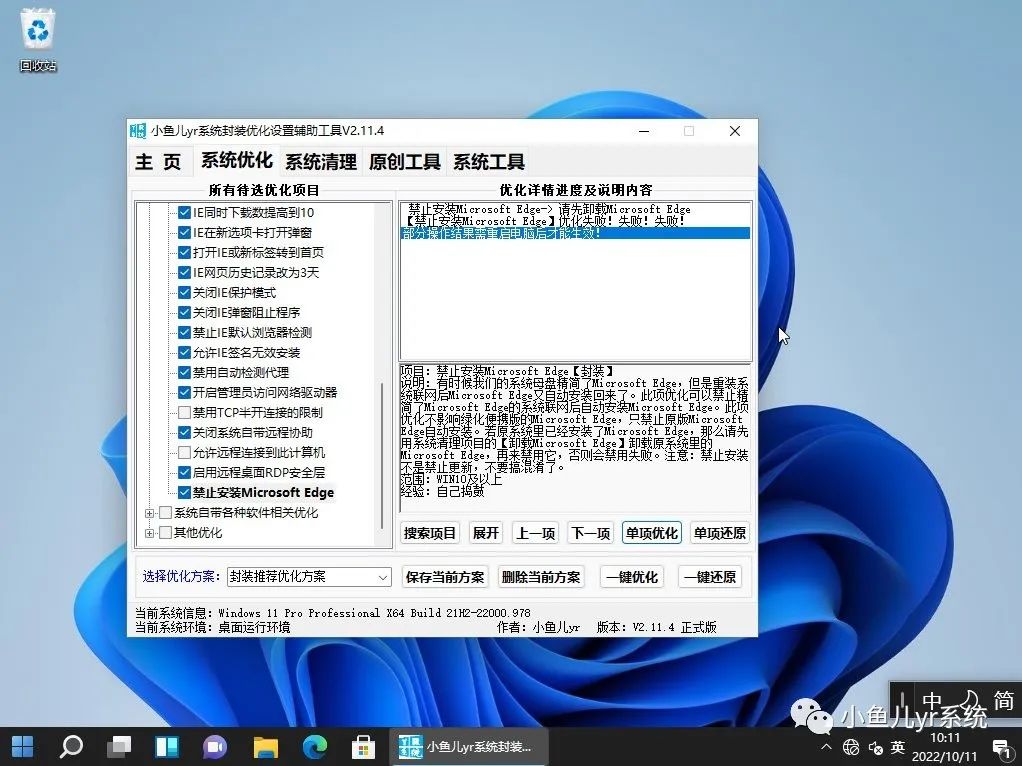This screenshot has height=766, width=1022.
Task: Uncheck 禁止安装Microsoft Edge
Action: (x=184, y=493)
